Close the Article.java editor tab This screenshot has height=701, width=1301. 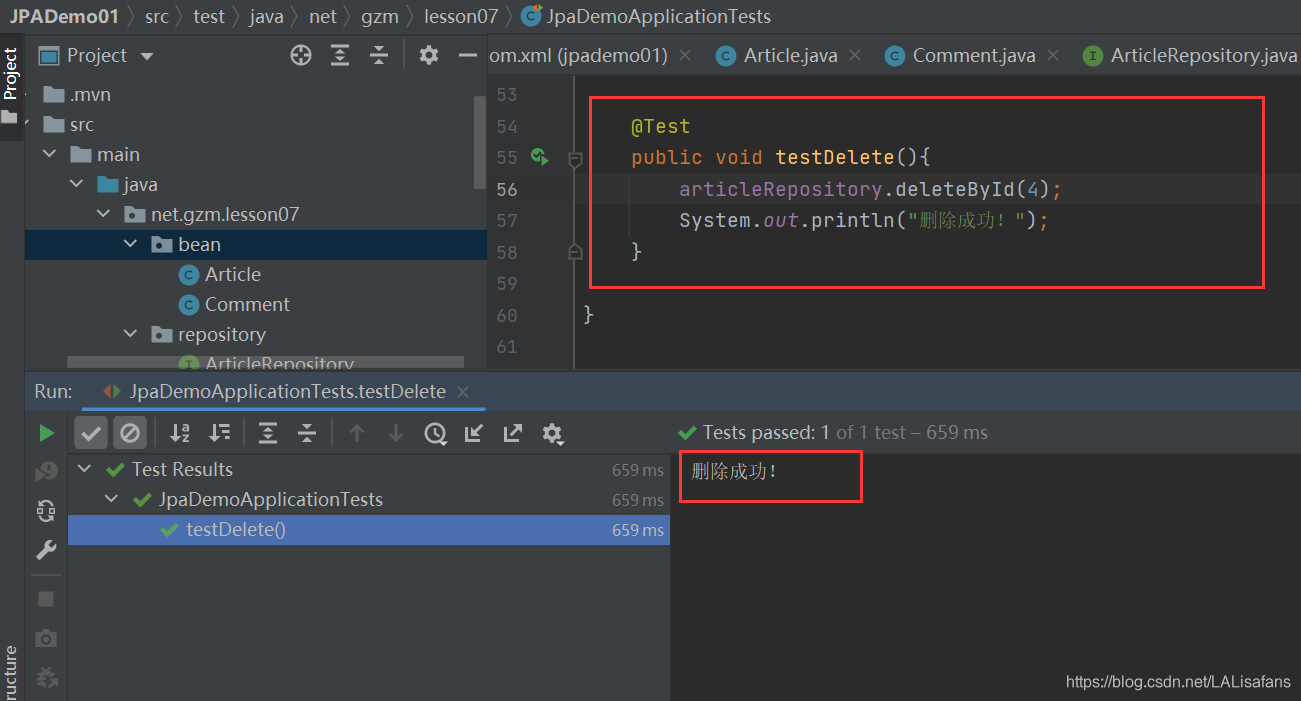[855, 56]
